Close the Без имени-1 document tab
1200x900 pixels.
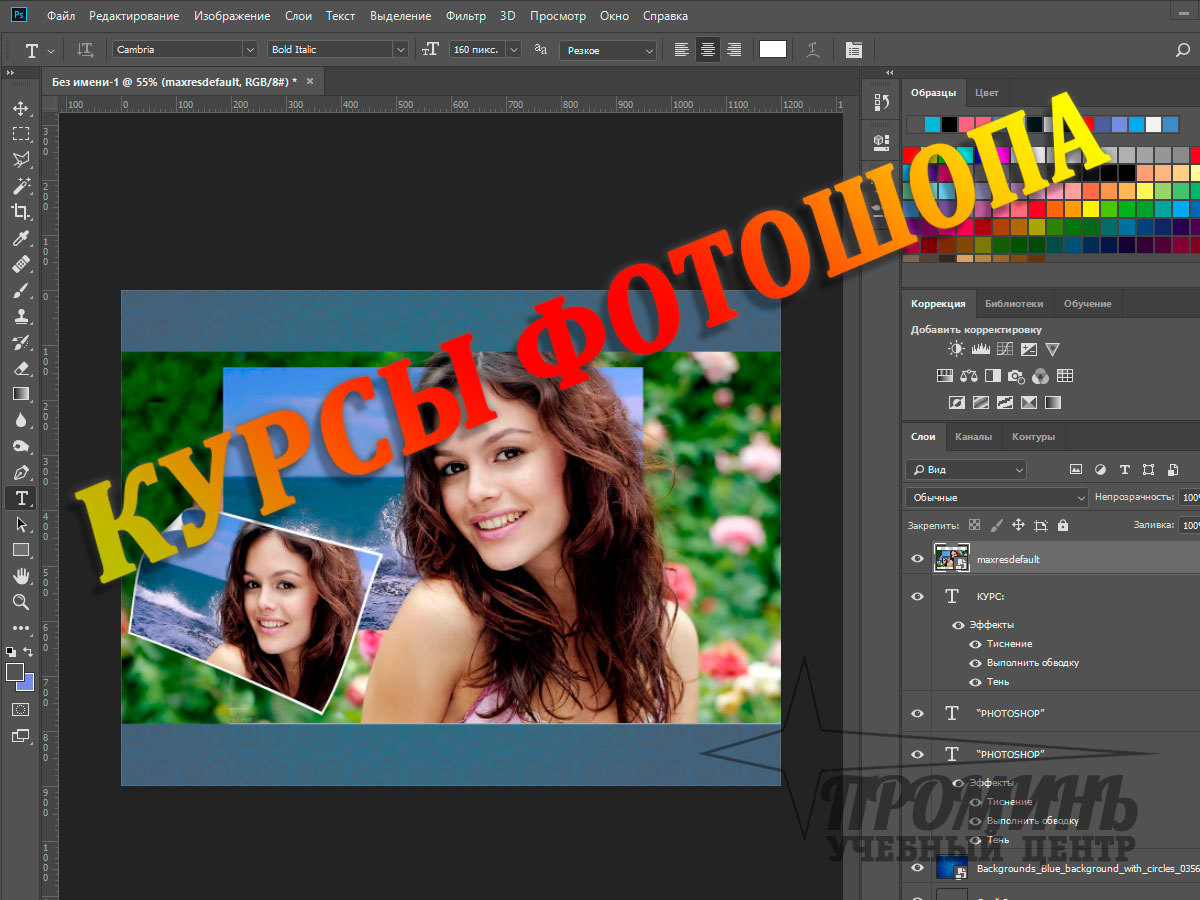[x=310, y=81]
